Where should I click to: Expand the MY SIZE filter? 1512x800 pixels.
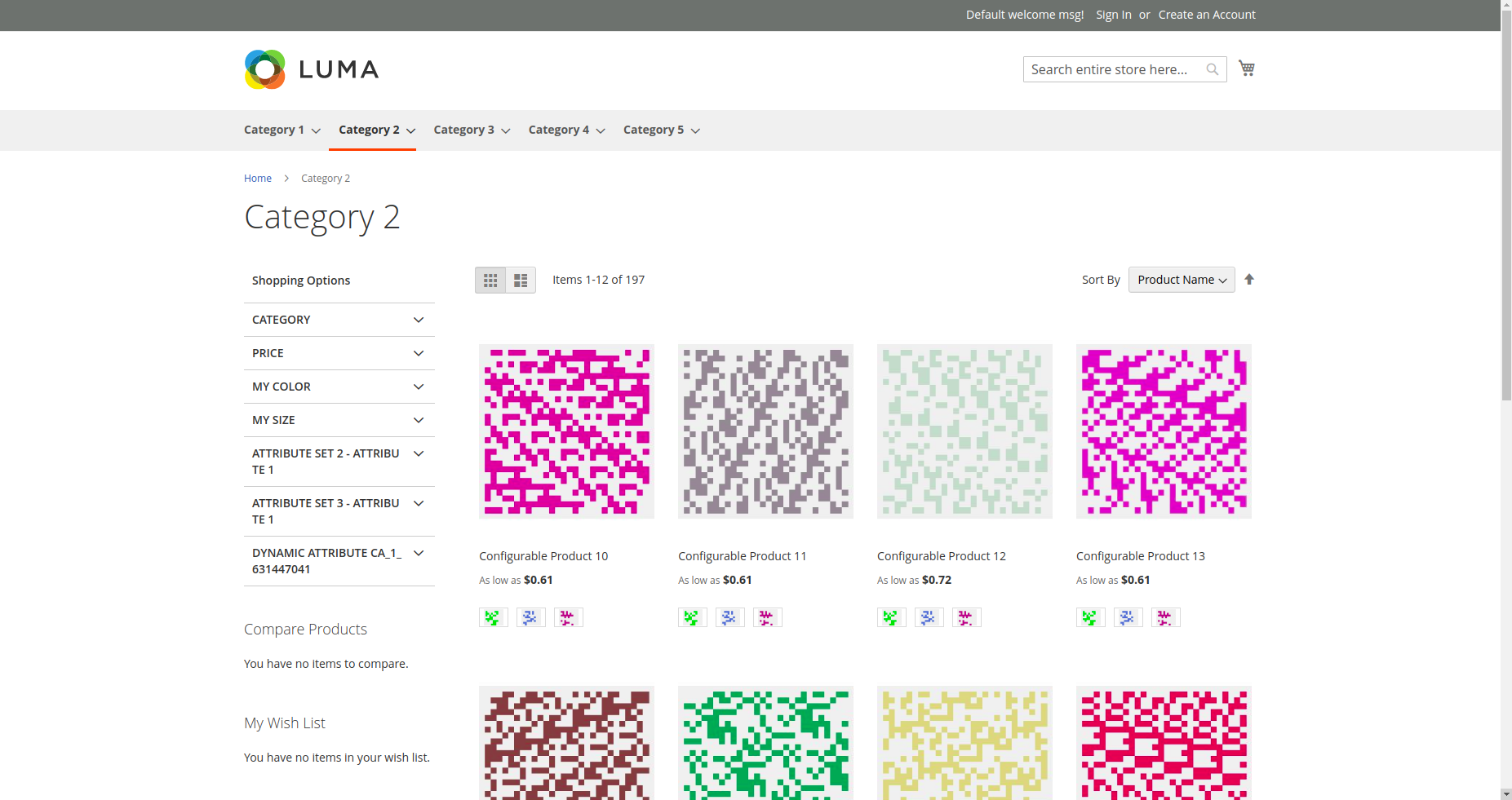point(339,420)
